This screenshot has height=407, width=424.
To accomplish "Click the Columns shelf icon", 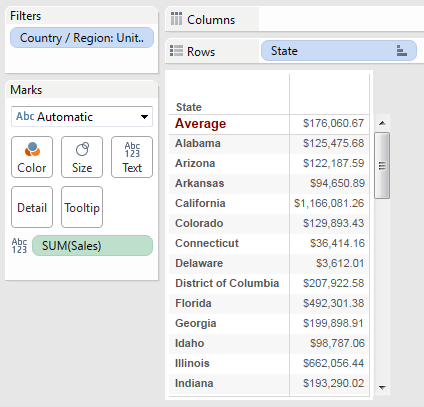I will point(176,19).
